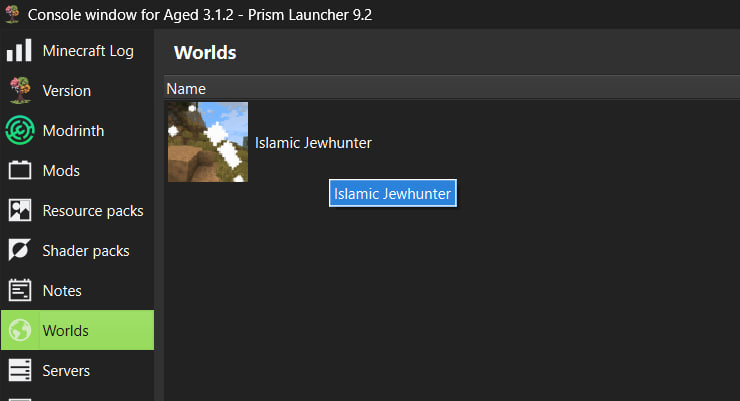Image resolution: width=740 pixels, height=401 pixels.
Task: Select the world screenshot thumbnail
Action: (208, 142)
